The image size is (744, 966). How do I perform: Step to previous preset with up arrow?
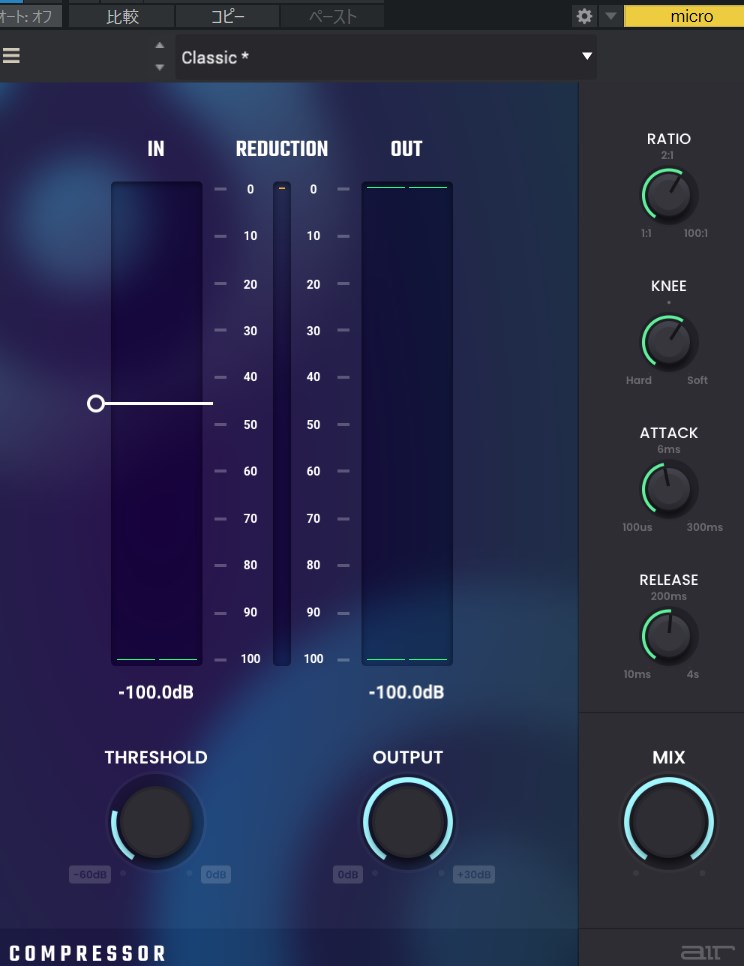pos(158,46)
